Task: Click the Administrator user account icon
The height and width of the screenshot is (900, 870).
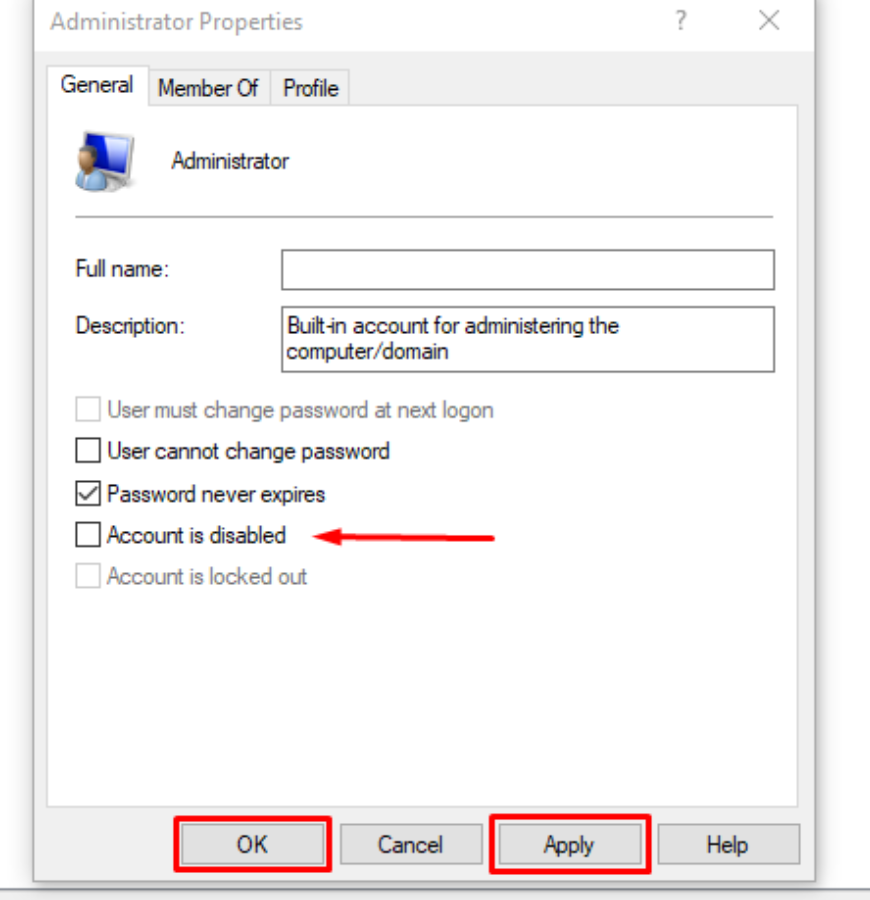Action: click(x=103, y=160)
